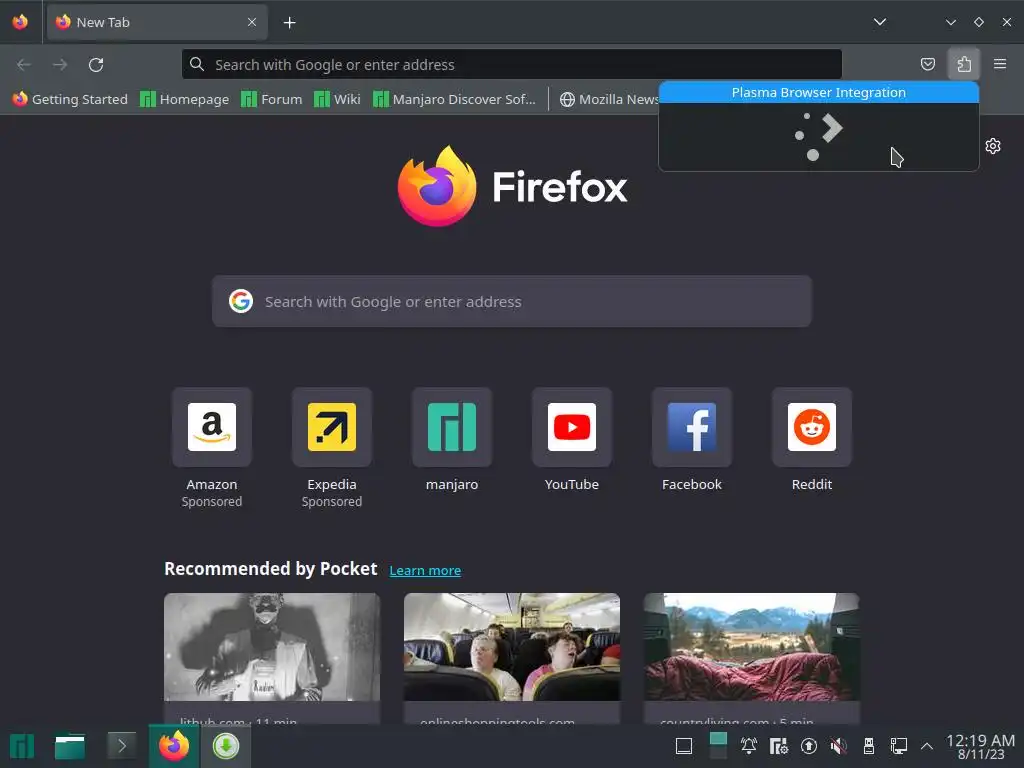Click the Pocket Learn more link
Screen dimensions: 1024x768
425,570
